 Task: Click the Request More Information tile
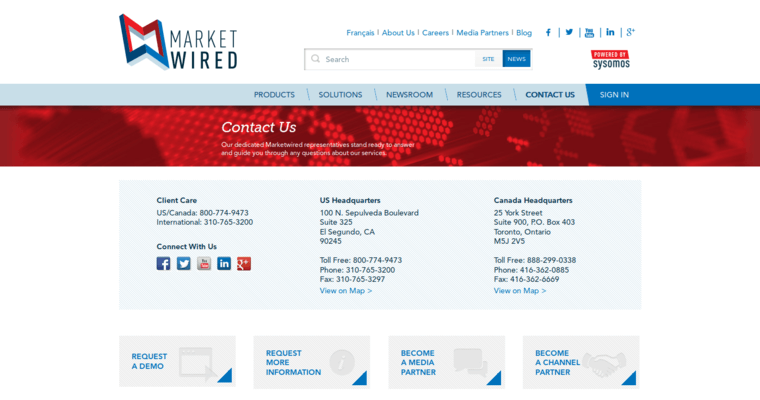click(312, 362)
